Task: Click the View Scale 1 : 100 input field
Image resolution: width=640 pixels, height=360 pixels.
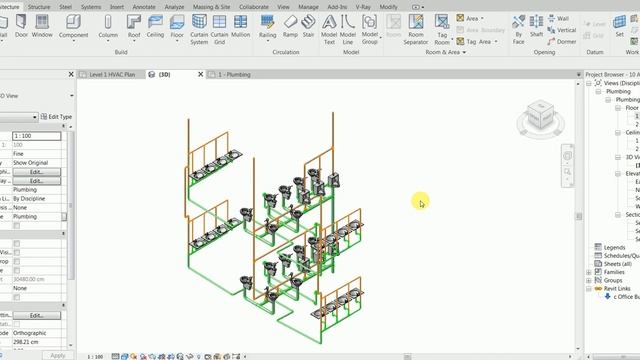Action: coord(37,136)
